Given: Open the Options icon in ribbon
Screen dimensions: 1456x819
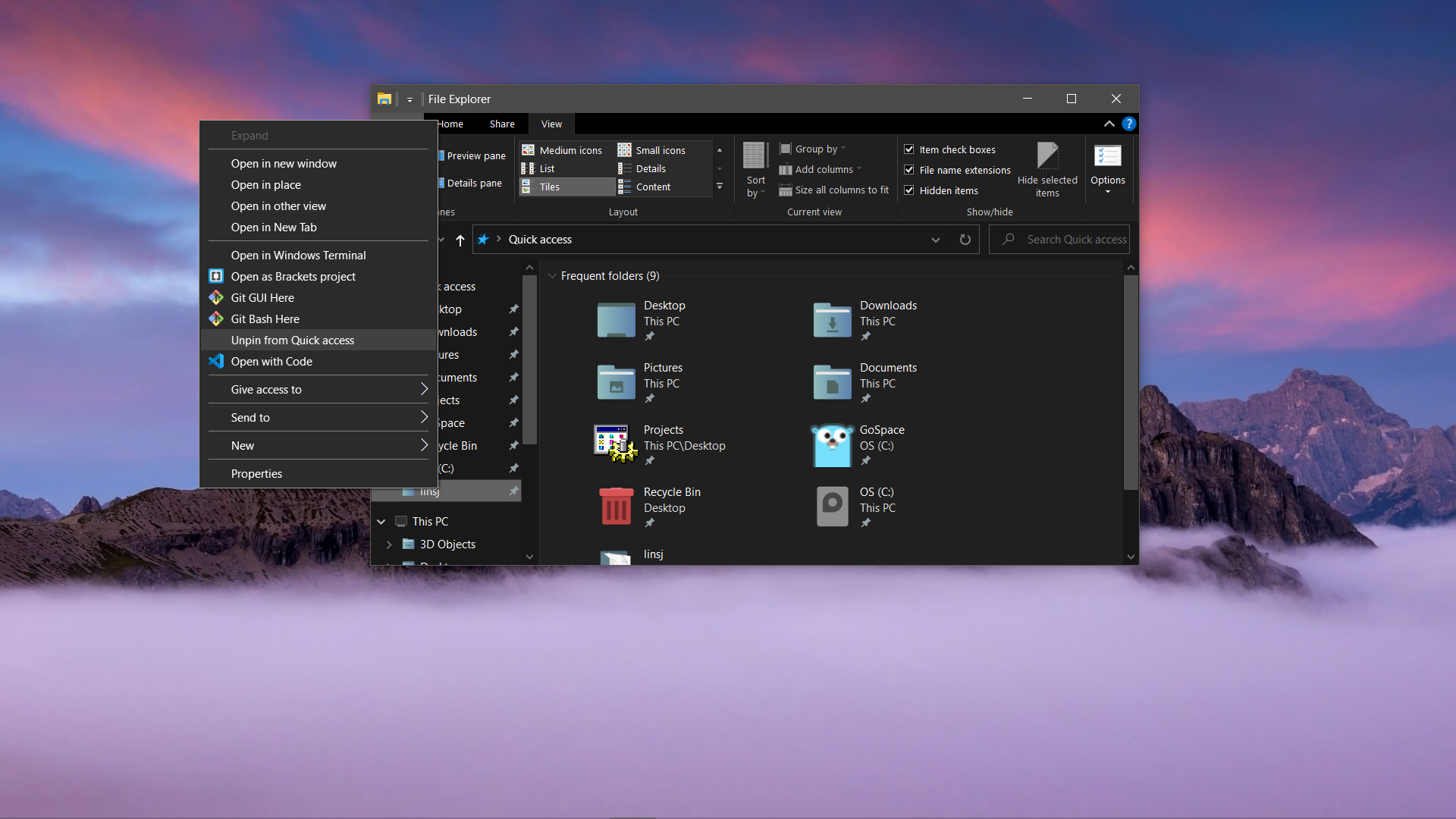Looking at the screenshot, I should 1107,156.
